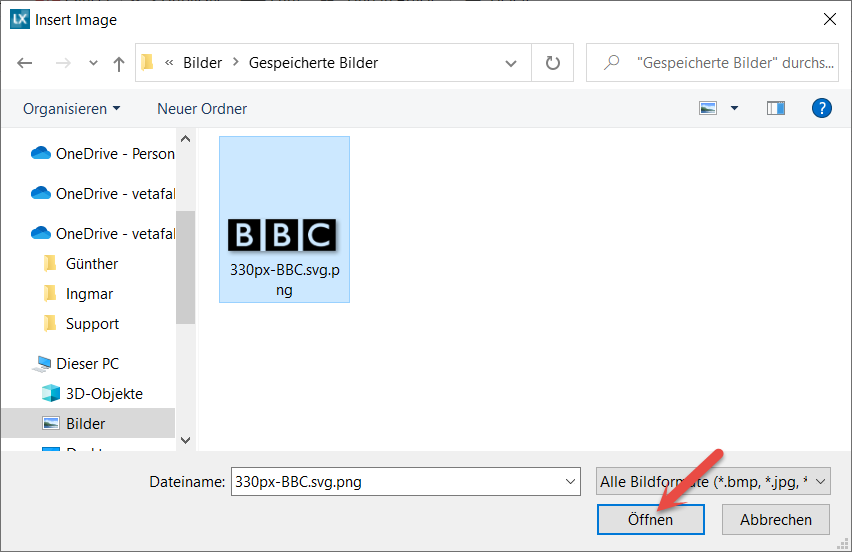Click the Dieser PC computer icon
Image resolution: width=852 pixels, height=552 pixels.
click(x=42, y=364)
